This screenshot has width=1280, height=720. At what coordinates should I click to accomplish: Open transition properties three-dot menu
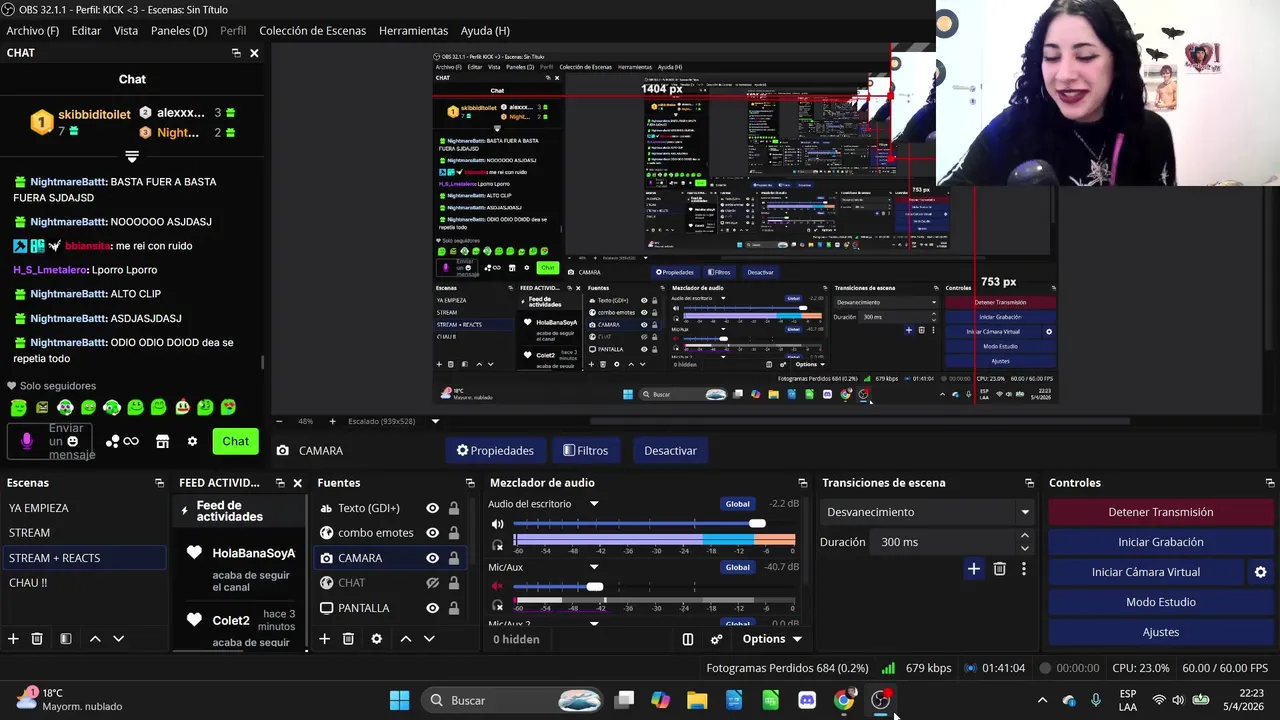pyautogui.click(x=1023, y=569)
